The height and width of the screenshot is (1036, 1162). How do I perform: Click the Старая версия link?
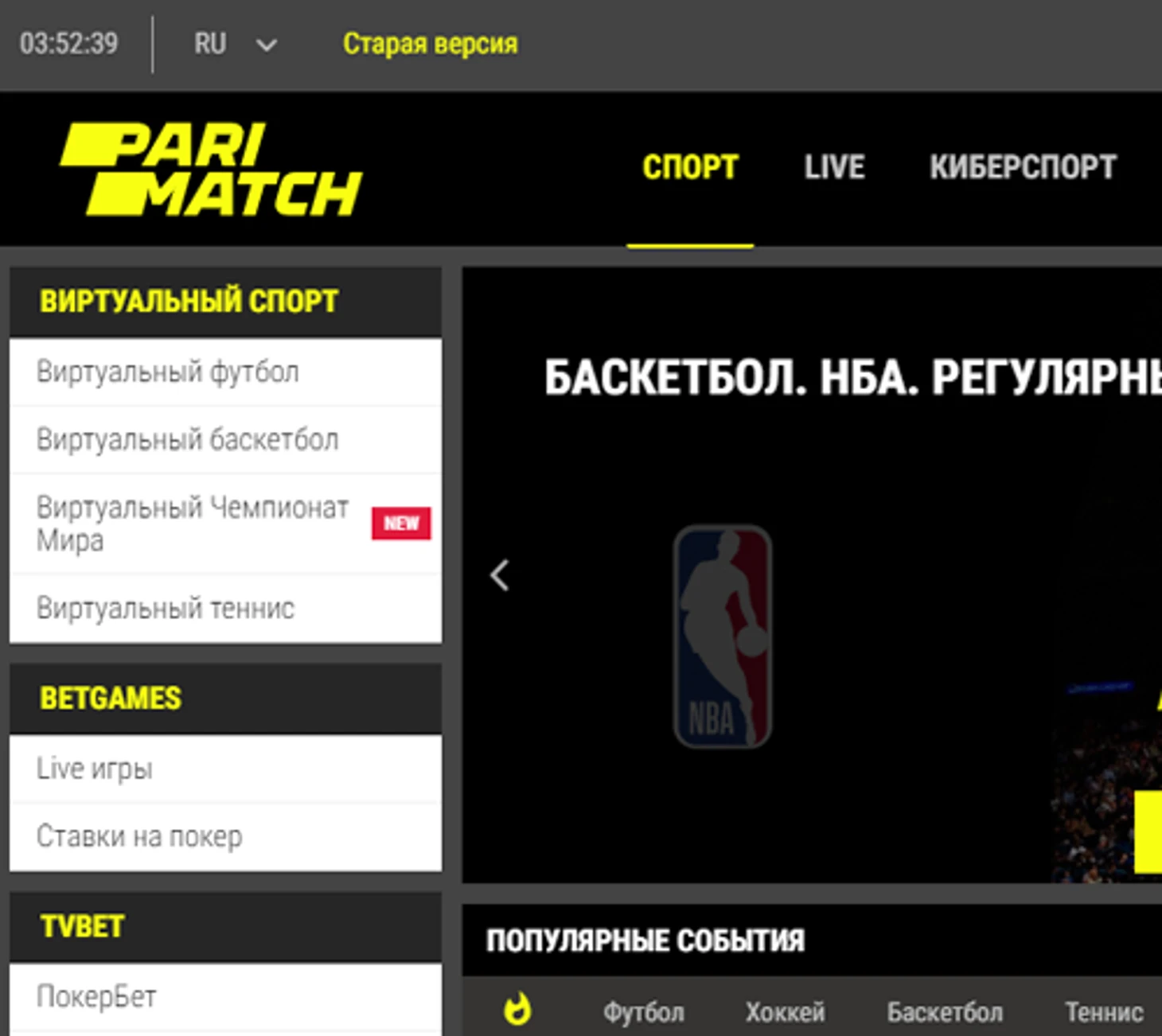430,44
